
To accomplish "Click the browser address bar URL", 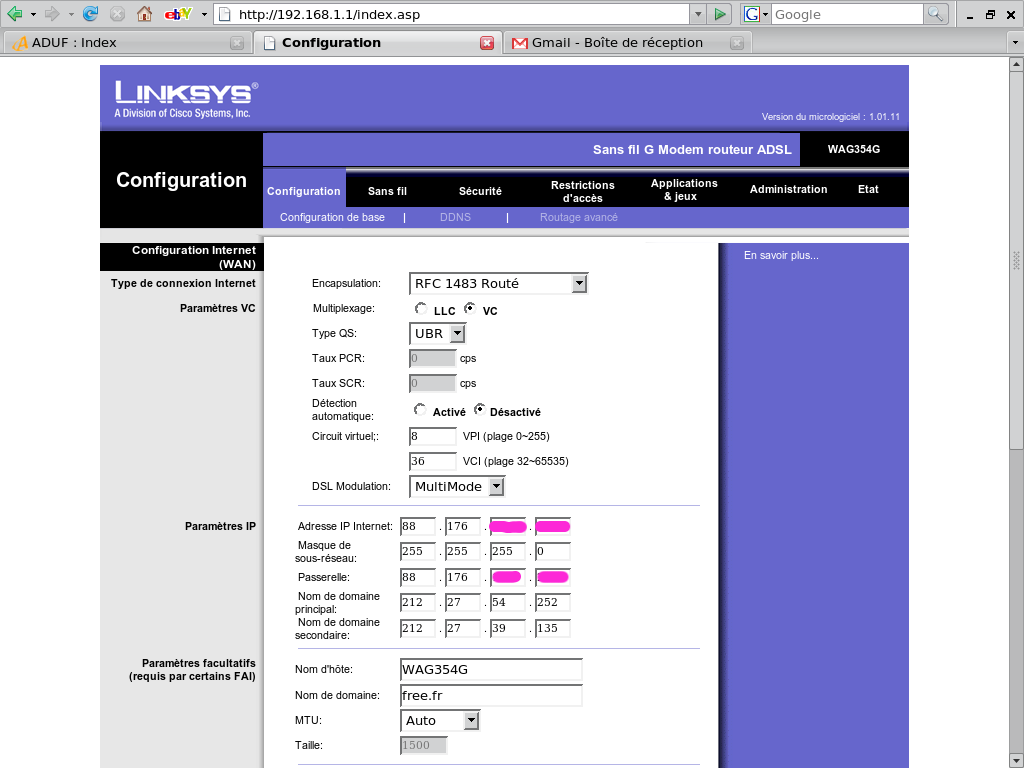I will click(452, 14).
